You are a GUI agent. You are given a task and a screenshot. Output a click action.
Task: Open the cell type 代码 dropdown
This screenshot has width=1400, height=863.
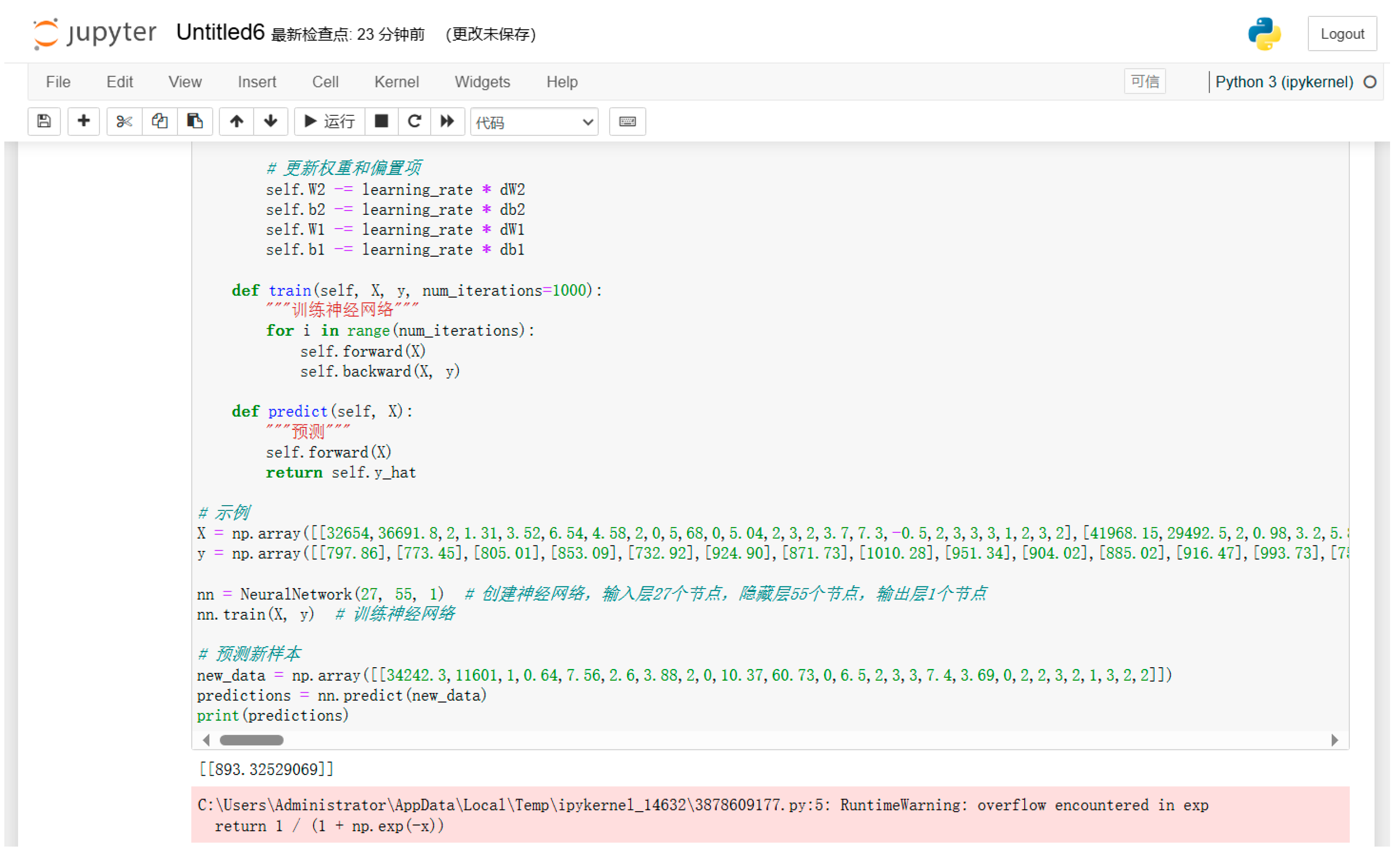[534, 122]
